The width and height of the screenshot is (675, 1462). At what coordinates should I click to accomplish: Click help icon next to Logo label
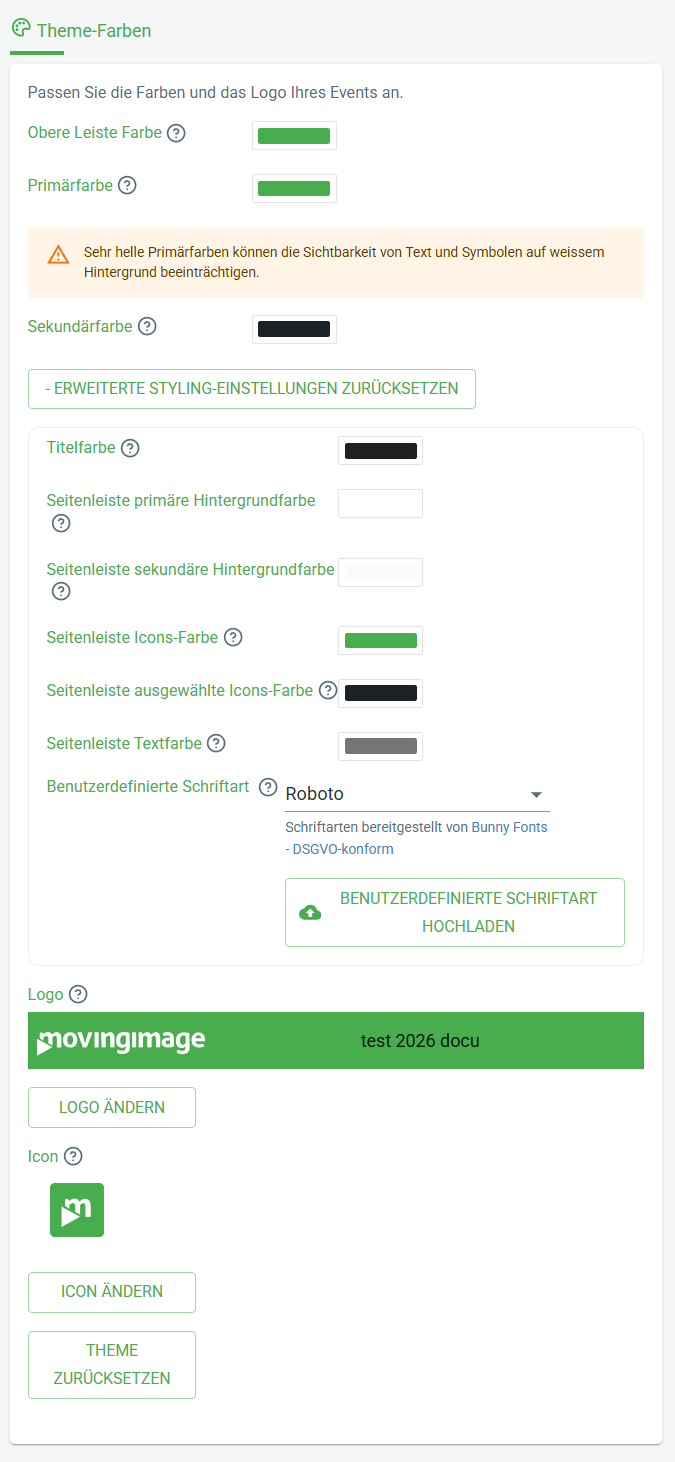pos(78,995)
